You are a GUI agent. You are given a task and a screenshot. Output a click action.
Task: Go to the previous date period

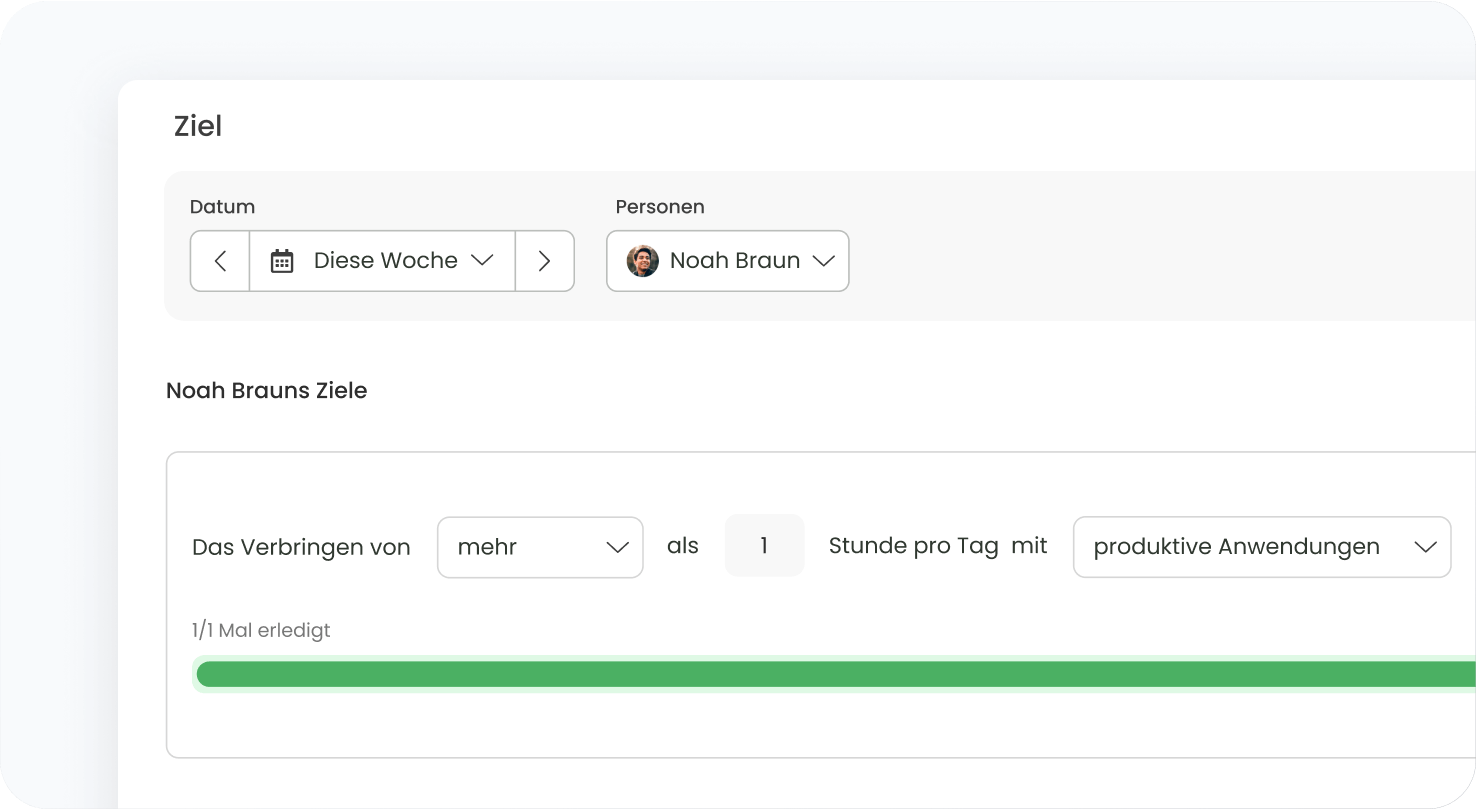[220, 261]
